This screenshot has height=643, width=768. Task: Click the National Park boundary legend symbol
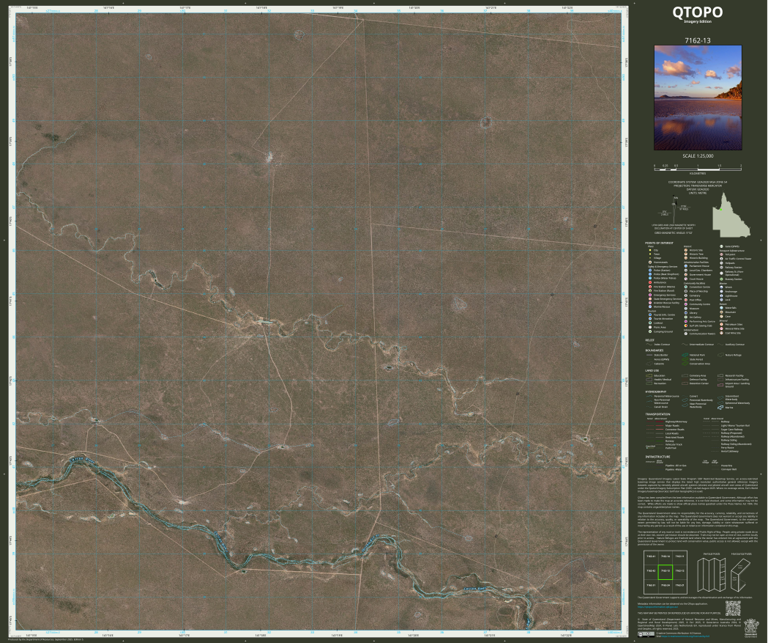coord(685,355)
